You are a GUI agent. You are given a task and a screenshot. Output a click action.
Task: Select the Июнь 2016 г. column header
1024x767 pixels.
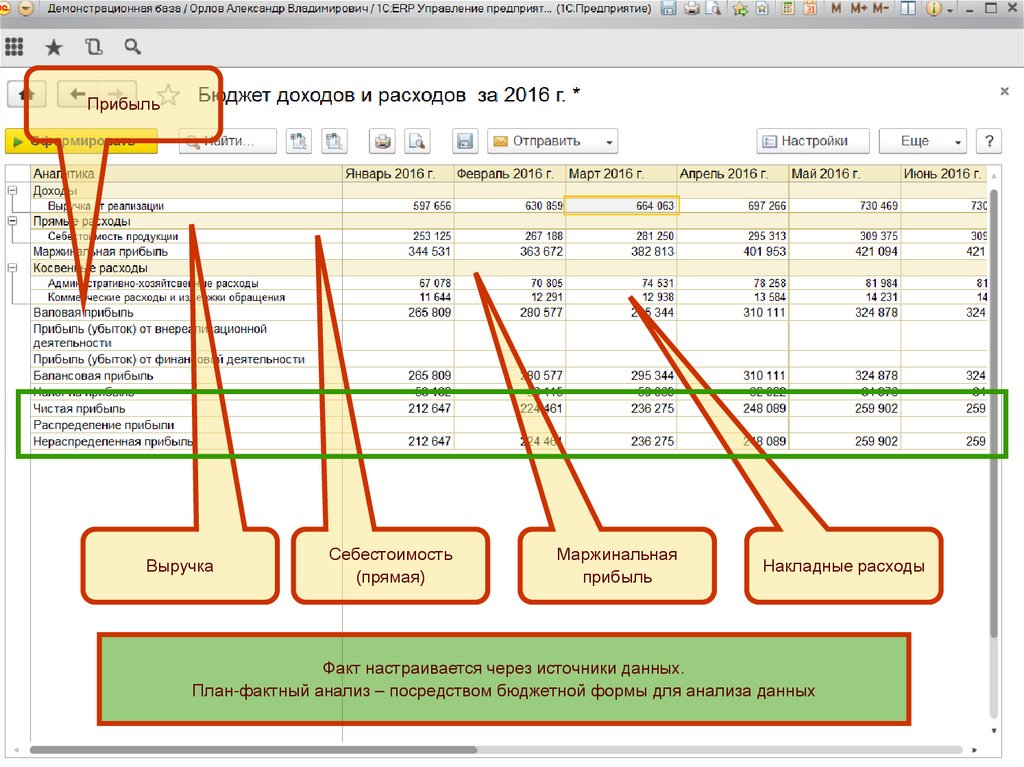944,174
